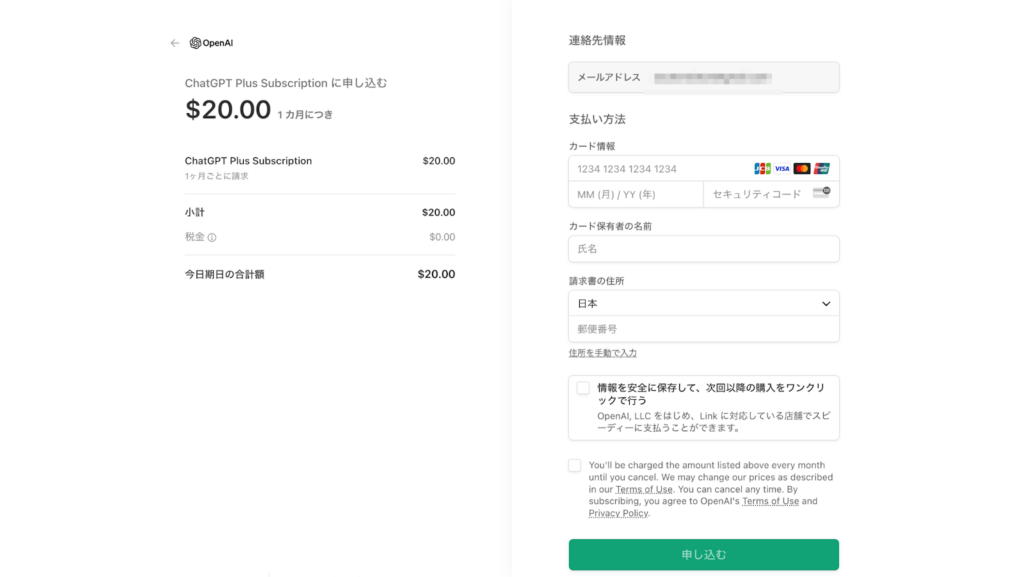This screenshot has width=1024, height=577.
Task: Click the 郵便番号 postal code field
Action: (x=703, y=329)
